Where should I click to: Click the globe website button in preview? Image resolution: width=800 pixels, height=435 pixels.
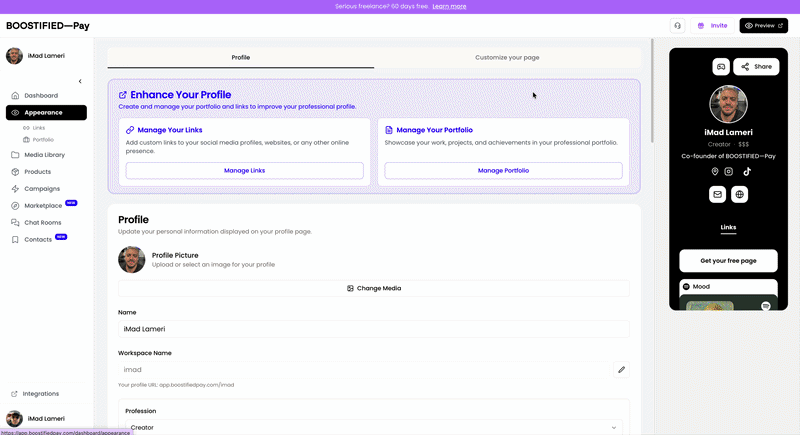pos(739,194)
